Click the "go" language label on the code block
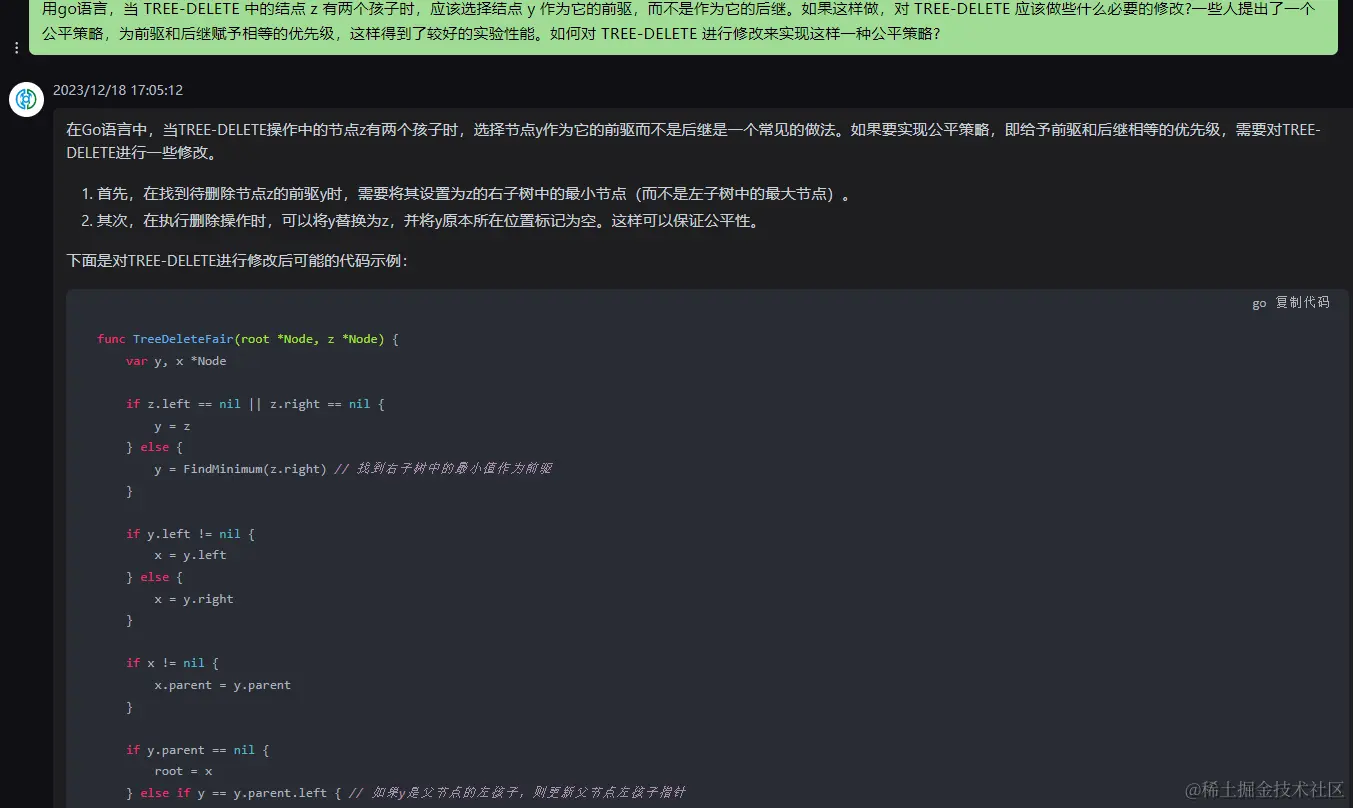The image size is (1353, 808). point(1258,302)
